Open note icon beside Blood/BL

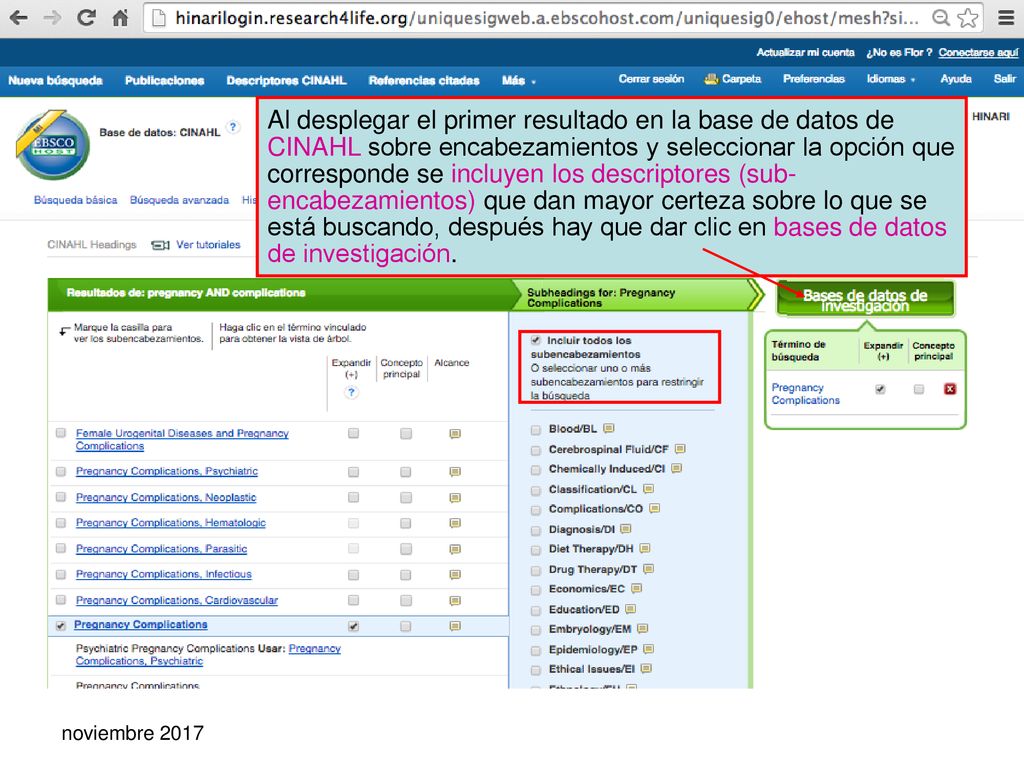point(609,428)
